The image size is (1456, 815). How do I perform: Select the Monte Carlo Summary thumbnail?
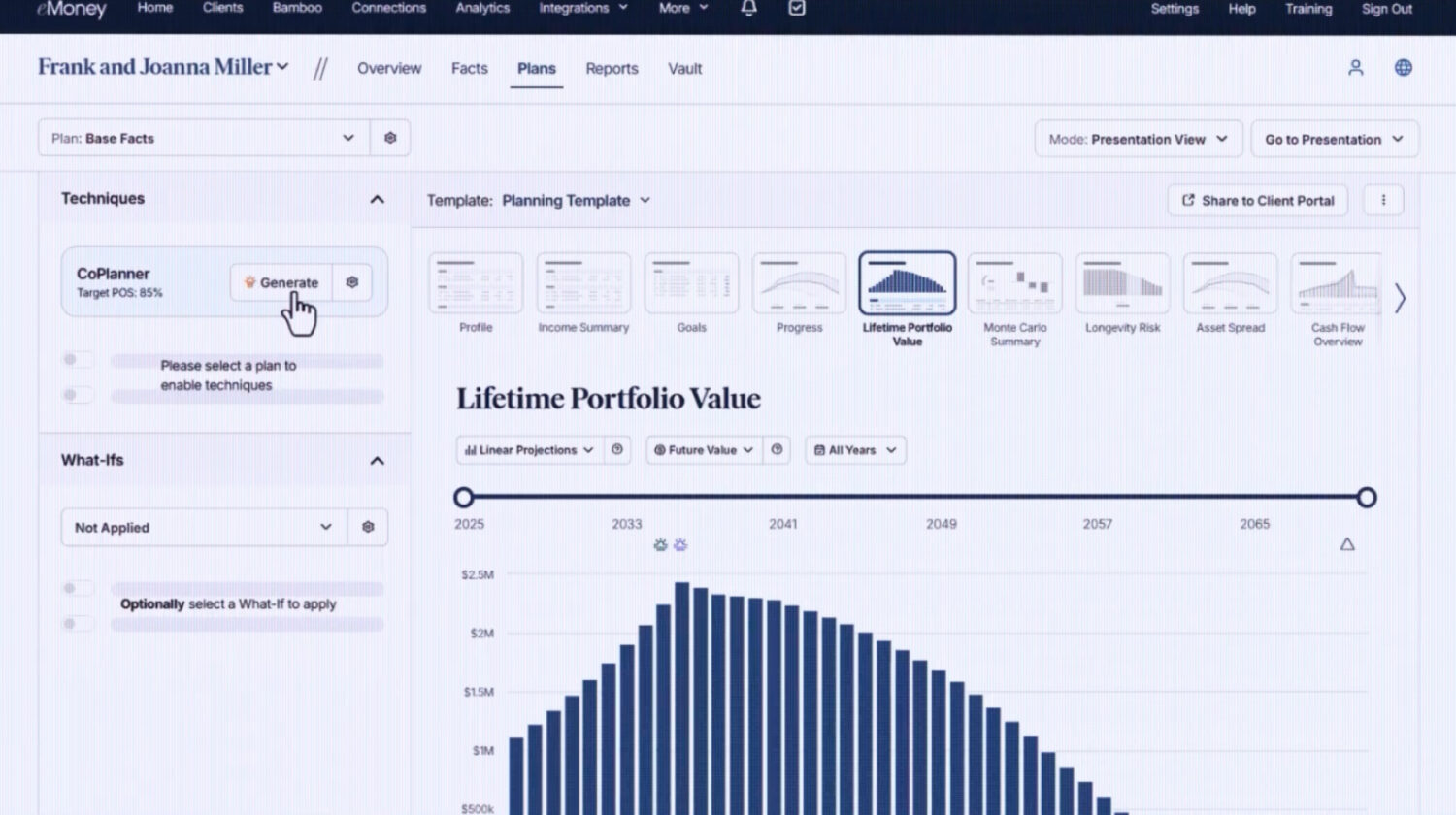[1014, 284]
